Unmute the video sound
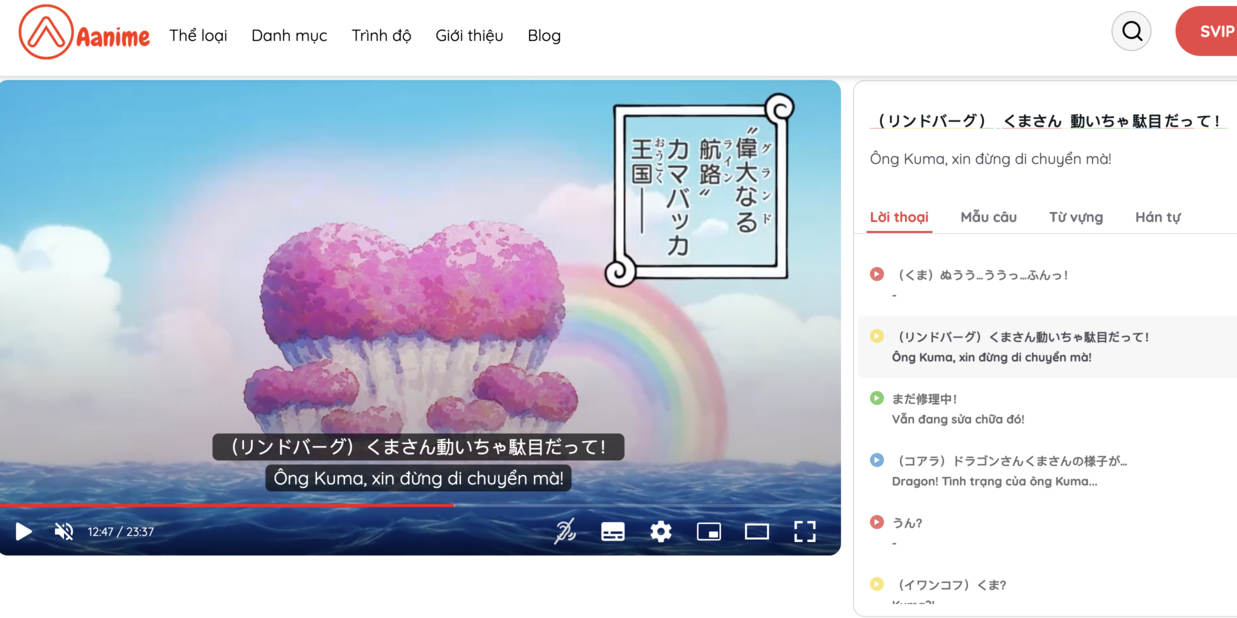Screen dimensions: 1237x618 pos(64,532)
